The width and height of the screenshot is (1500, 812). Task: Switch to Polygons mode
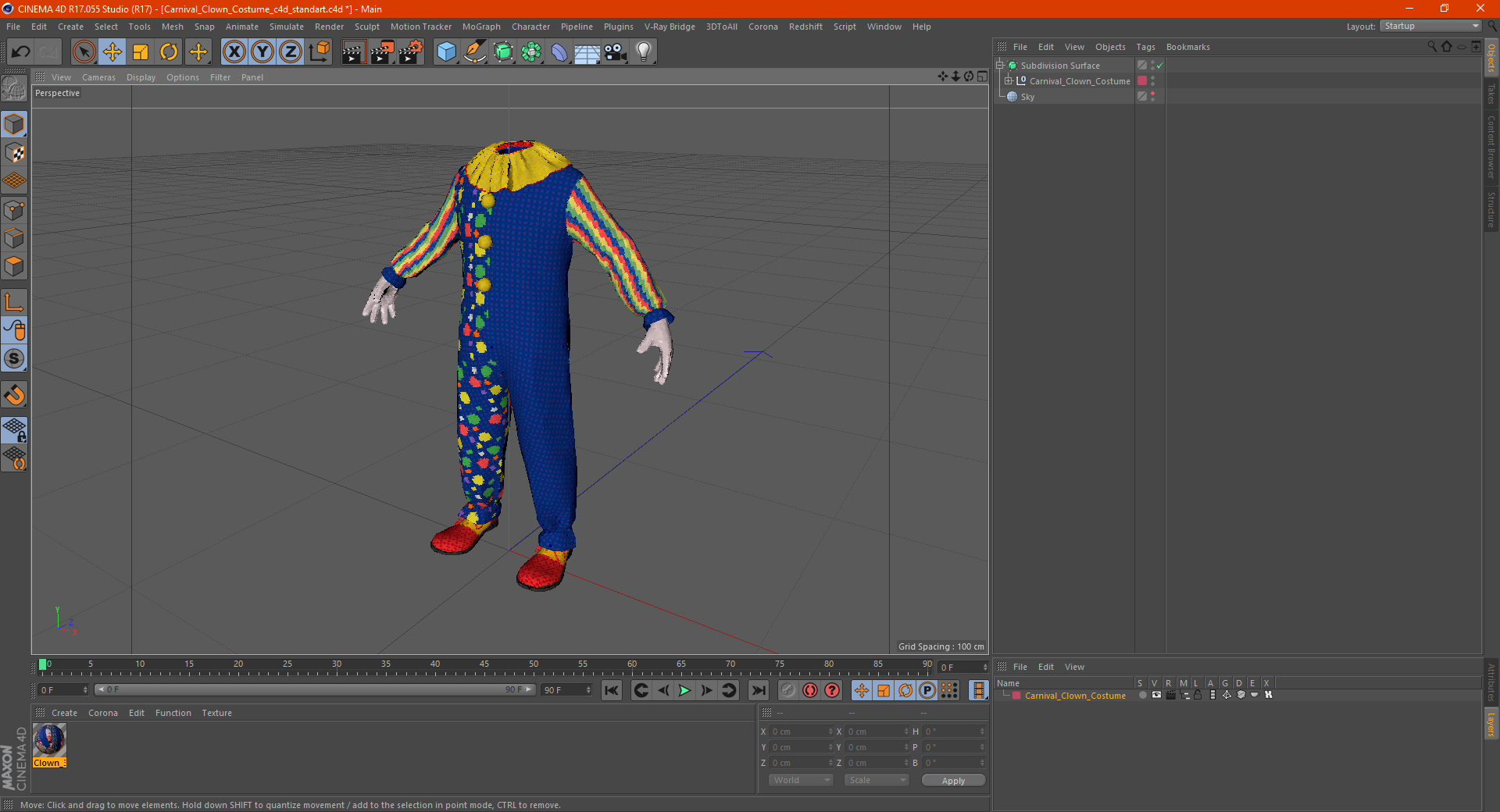(x=14, y=266)
